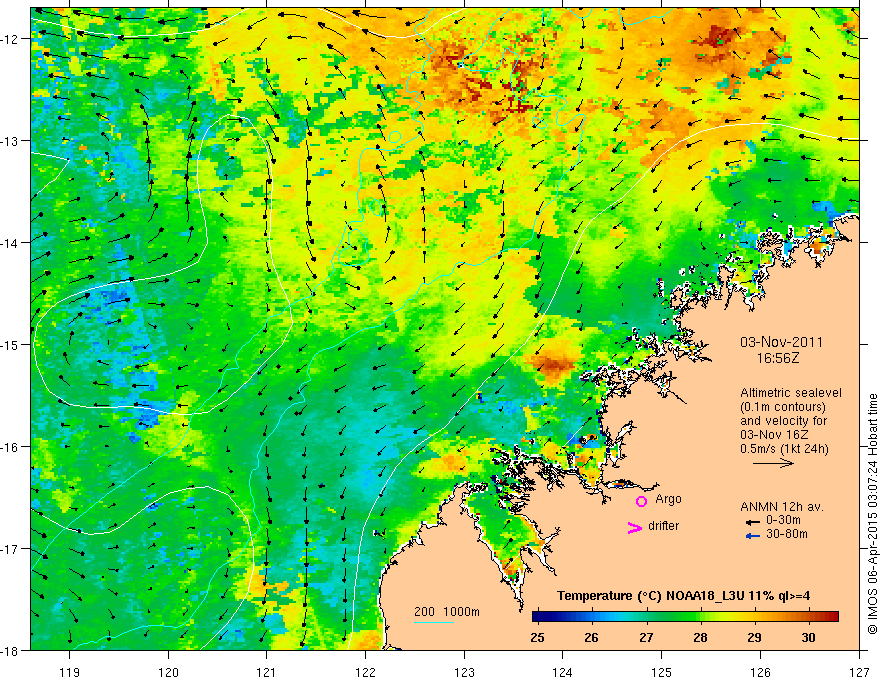Screen dimensions: 880x680
Task: Click the longitude axis label '125'
Action: tap(662, 672)
